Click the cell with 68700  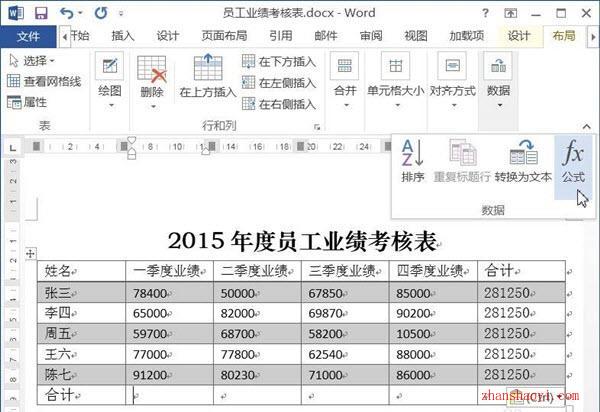click(257, 334)
